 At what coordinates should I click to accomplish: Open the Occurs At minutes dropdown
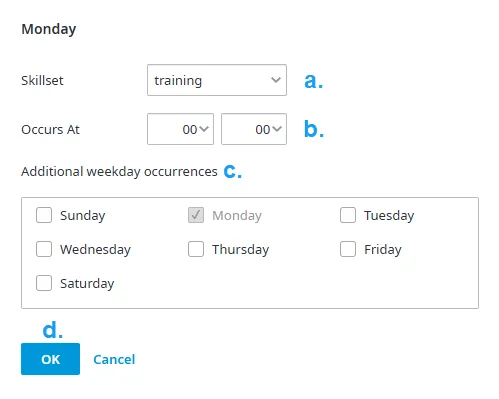click(x=254, y=129)
